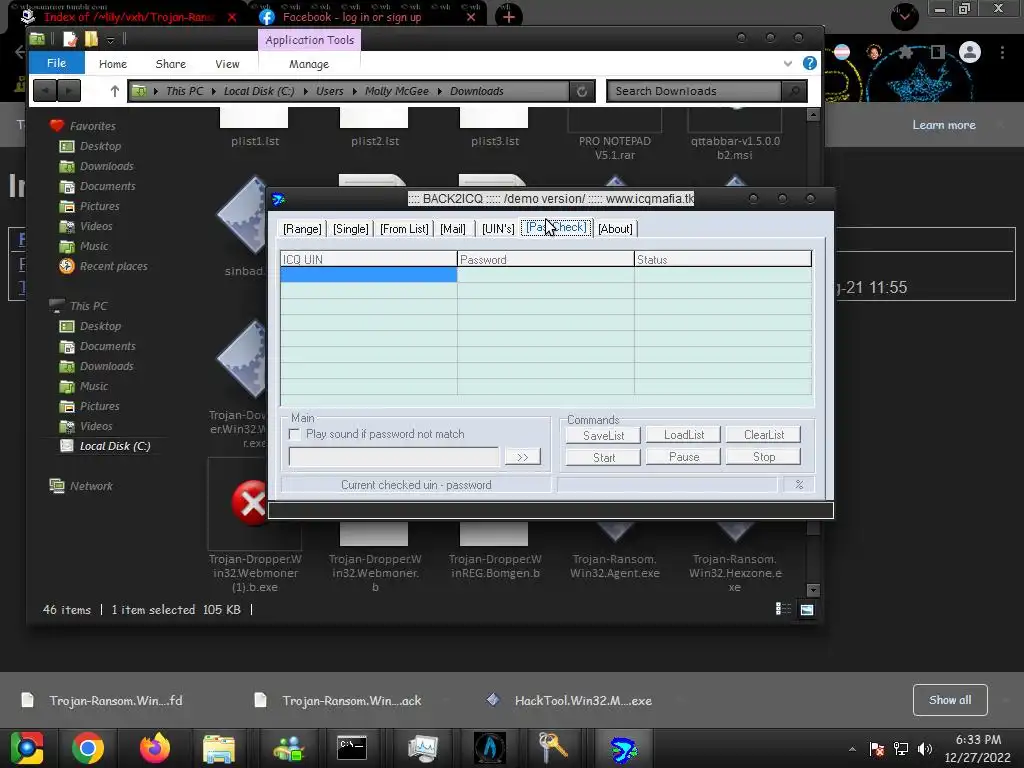This screenshot has width=1024, height=768.
Task: Open the Home ribbon tab in Explorer
Action: [113, 64]
